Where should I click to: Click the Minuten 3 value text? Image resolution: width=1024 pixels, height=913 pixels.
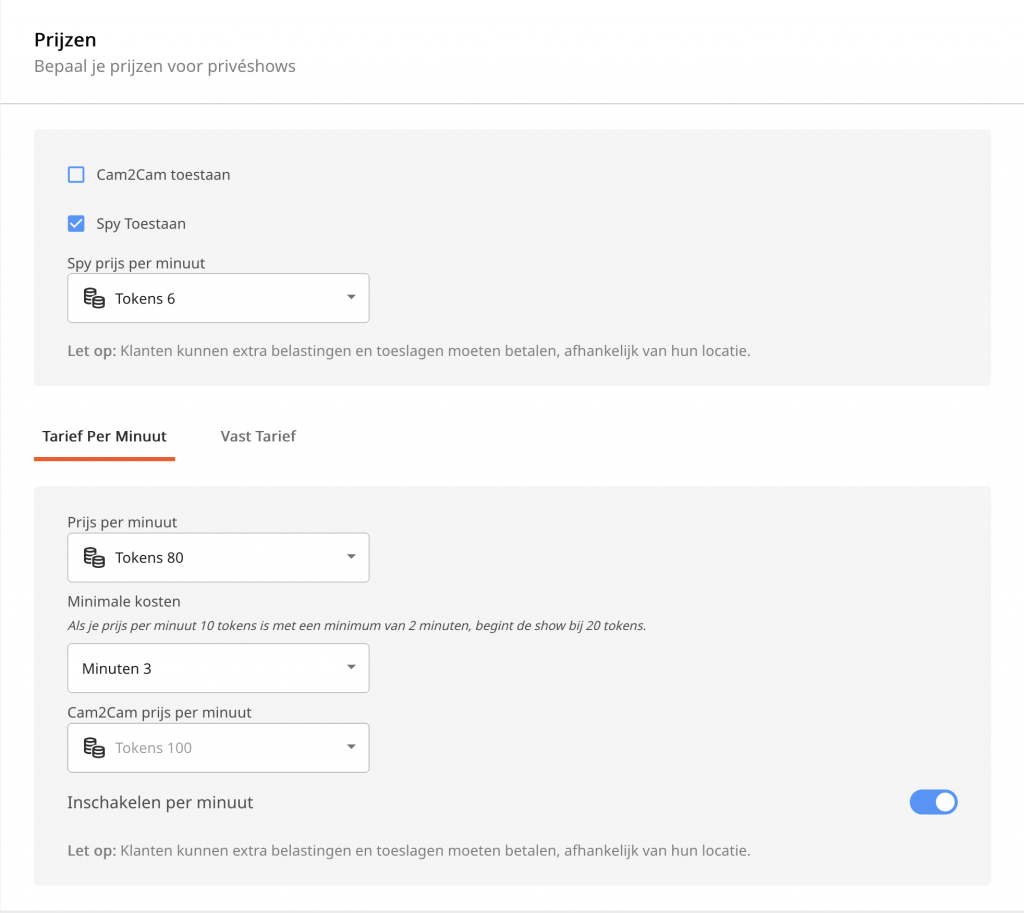pyautogui.click(x=117, y=668)
